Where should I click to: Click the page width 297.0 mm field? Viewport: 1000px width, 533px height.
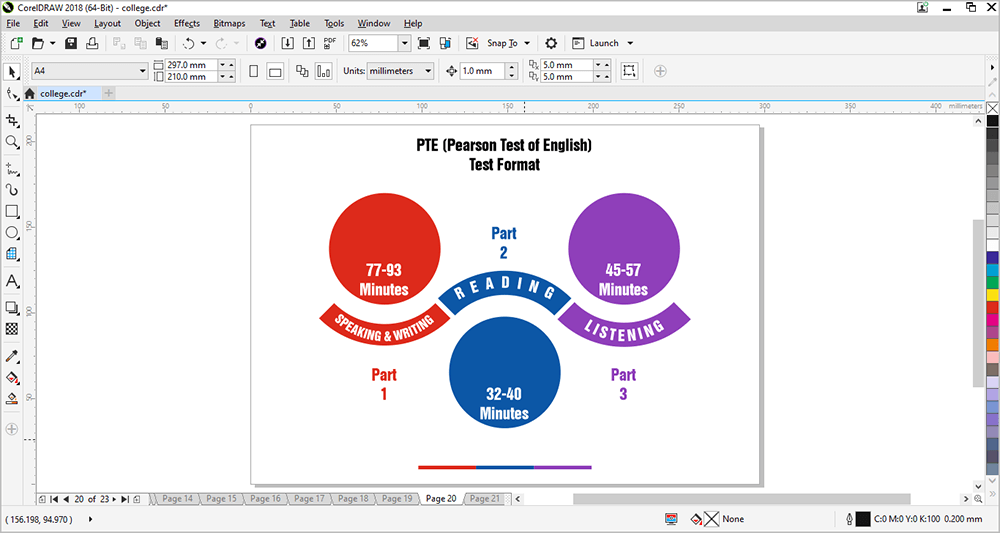(x=191, y=65)
